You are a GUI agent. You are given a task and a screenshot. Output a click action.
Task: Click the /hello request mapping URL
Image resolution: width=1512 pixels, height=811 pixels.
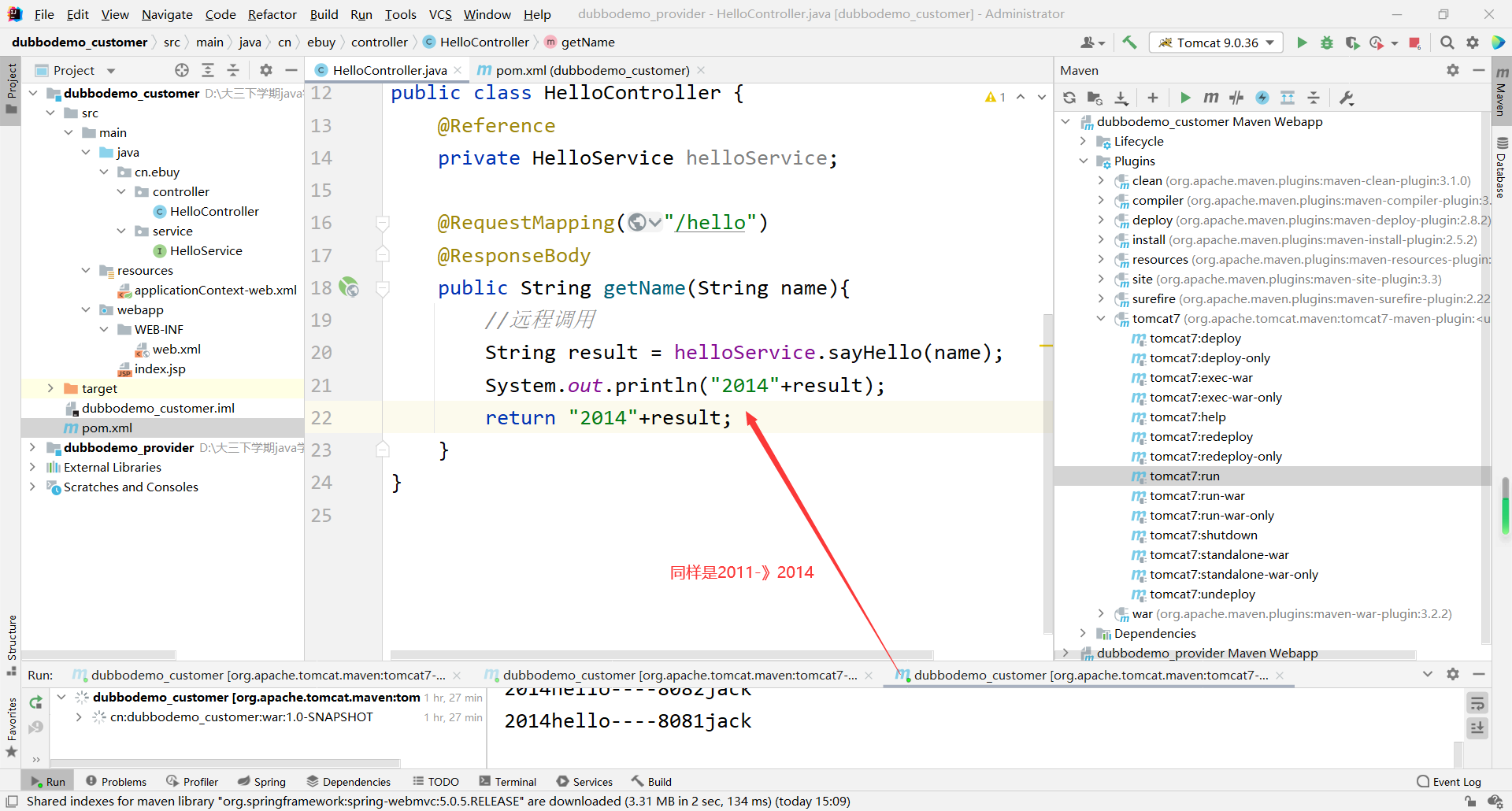pos(710,223)
